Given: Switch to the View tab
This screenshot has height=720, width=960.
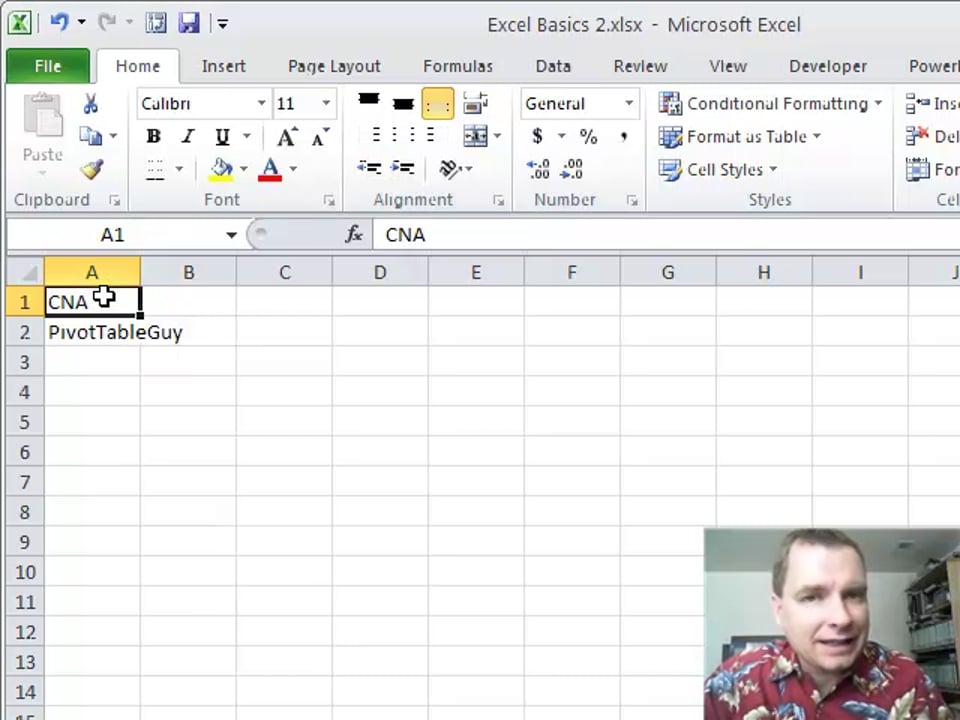Looking at the screenshot, I should [728, 66].
